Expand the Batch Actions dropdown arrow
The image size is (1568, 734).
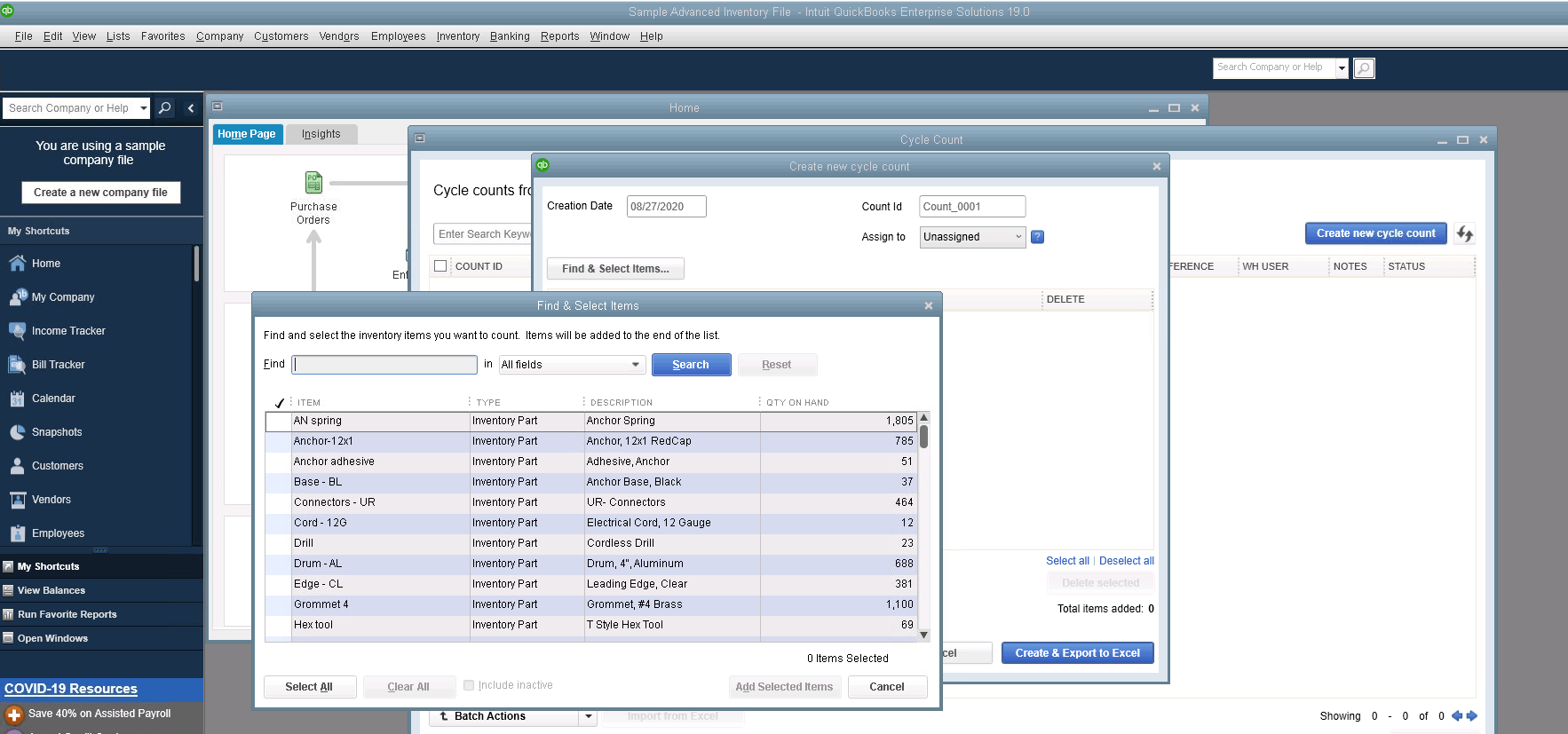pos(588,716)
